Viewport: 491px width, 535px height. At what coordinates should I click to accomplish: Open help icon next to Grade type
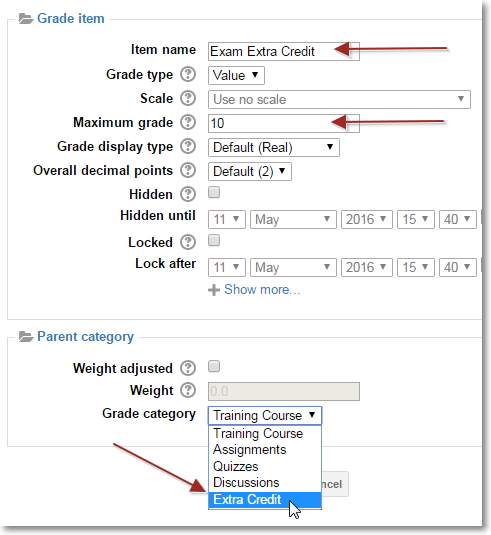pos(188,74)
